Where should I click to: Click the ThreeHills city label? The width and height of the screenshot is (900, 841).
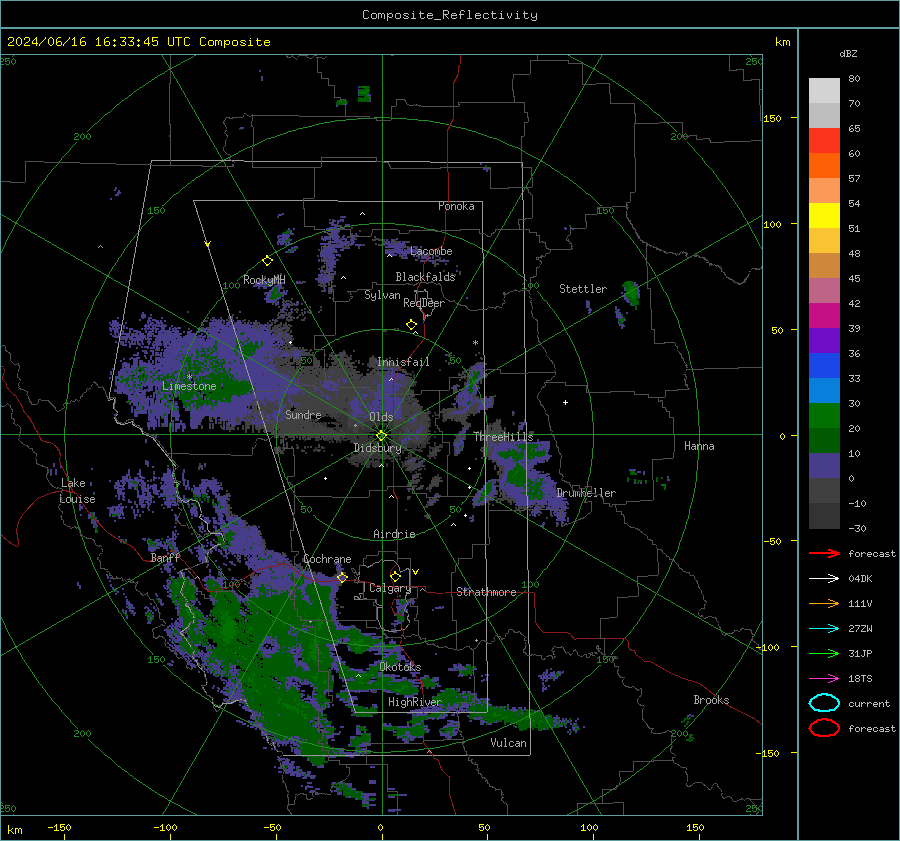503,437
